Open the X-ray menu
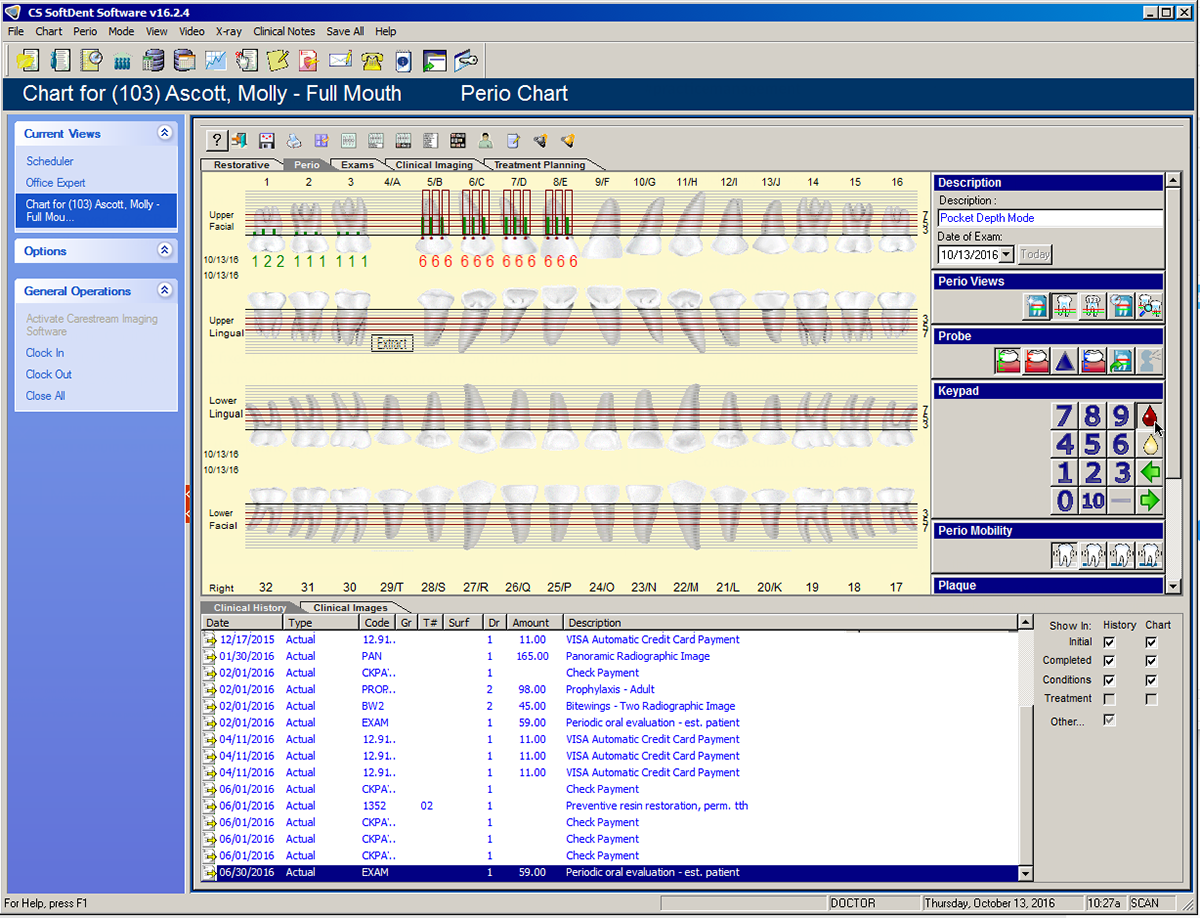 tap(228, 31)
